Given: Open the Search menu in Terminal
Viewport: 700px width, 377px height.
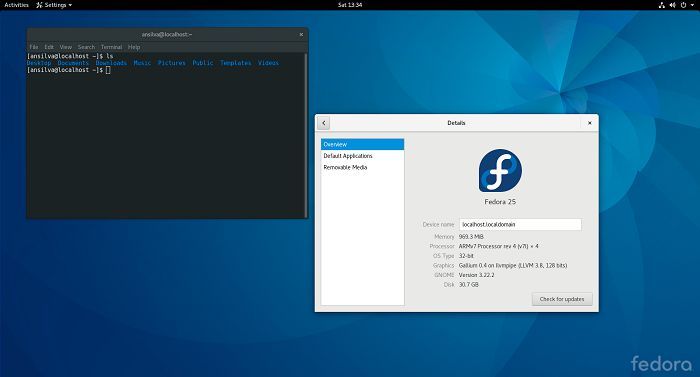Looking at the screenshot, I should click(x=86, y=47).
